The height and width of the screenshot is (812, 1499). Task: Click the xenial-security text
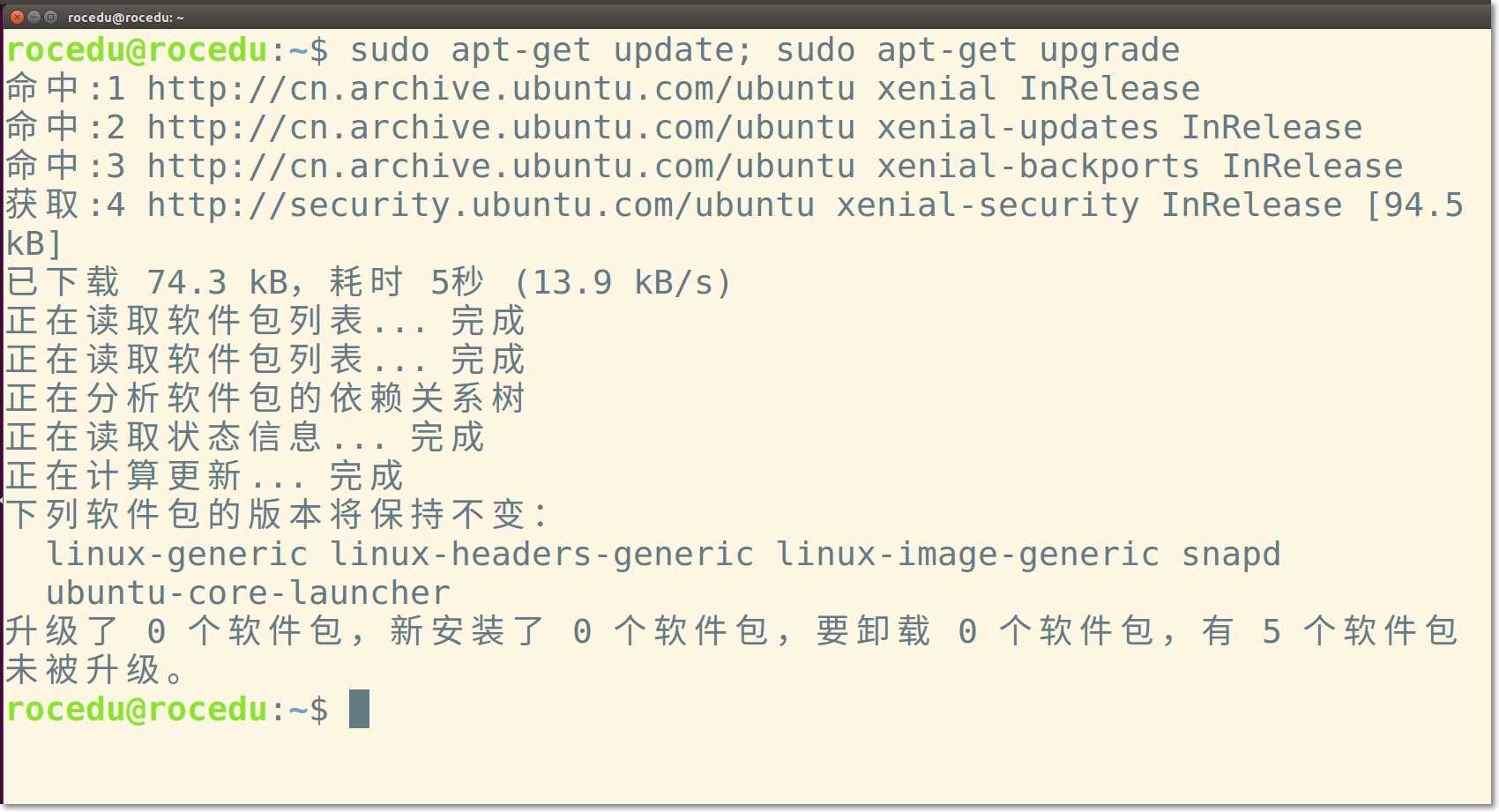[x=988, y=205]
